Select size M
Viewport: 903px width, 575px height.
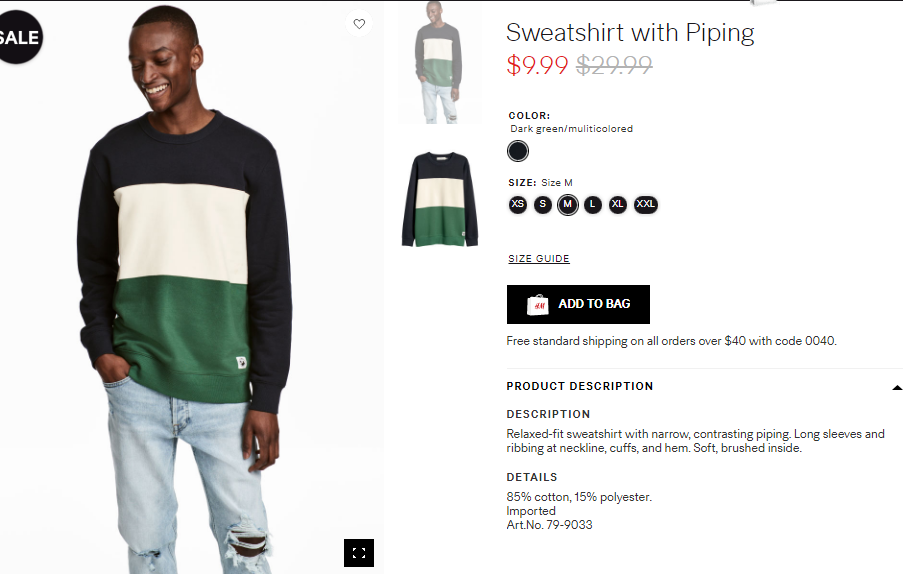567,205
